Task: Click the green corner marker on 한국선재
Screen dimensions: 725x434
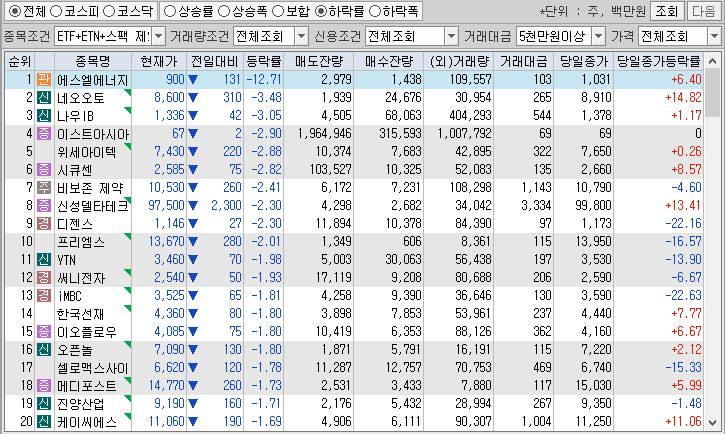Action: point(128,309)
